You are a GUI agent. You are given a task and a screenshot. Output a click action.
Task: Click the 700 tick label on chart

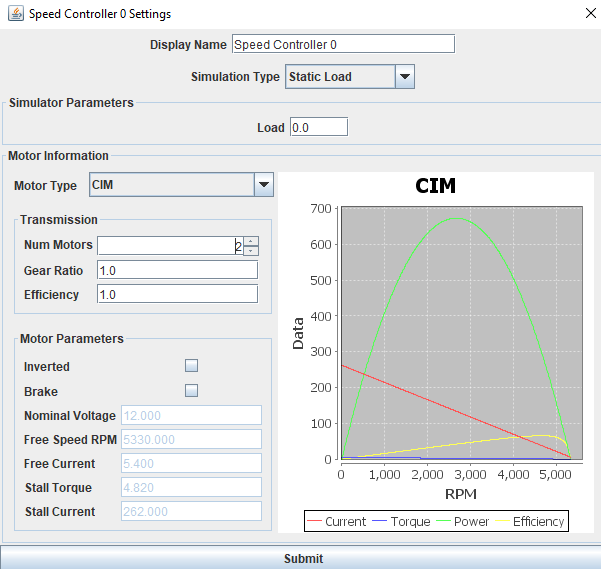(321, 209)
